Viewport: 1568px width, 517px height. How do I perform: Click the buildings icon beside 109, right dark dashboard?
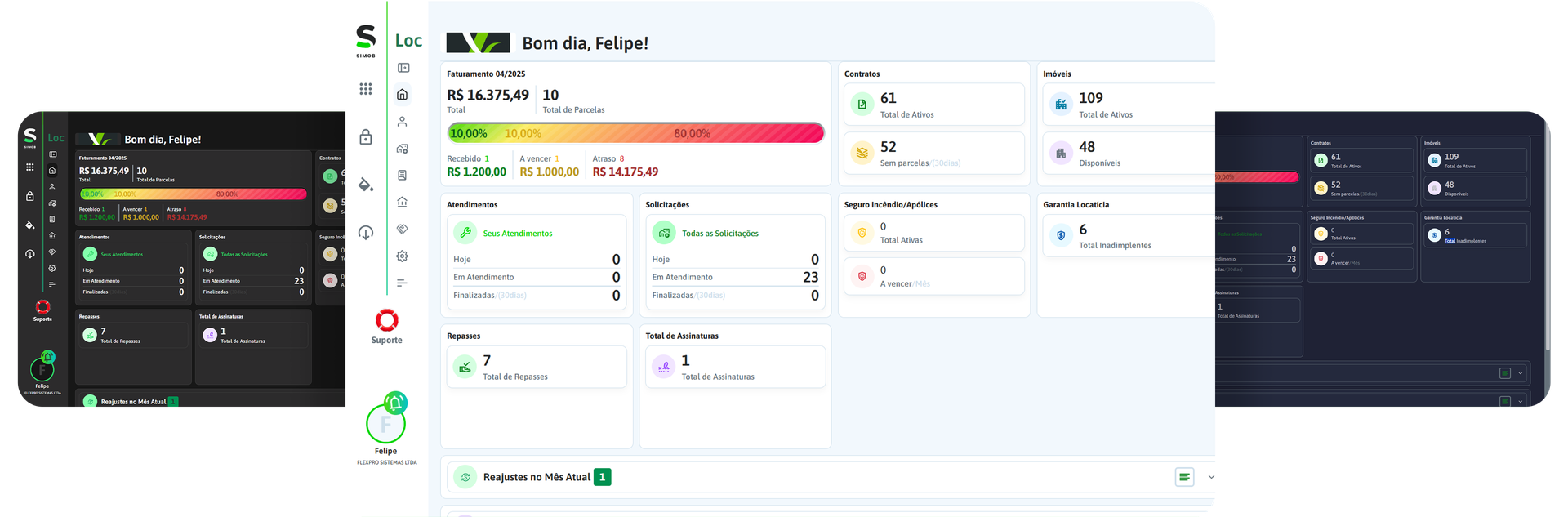1434,160
